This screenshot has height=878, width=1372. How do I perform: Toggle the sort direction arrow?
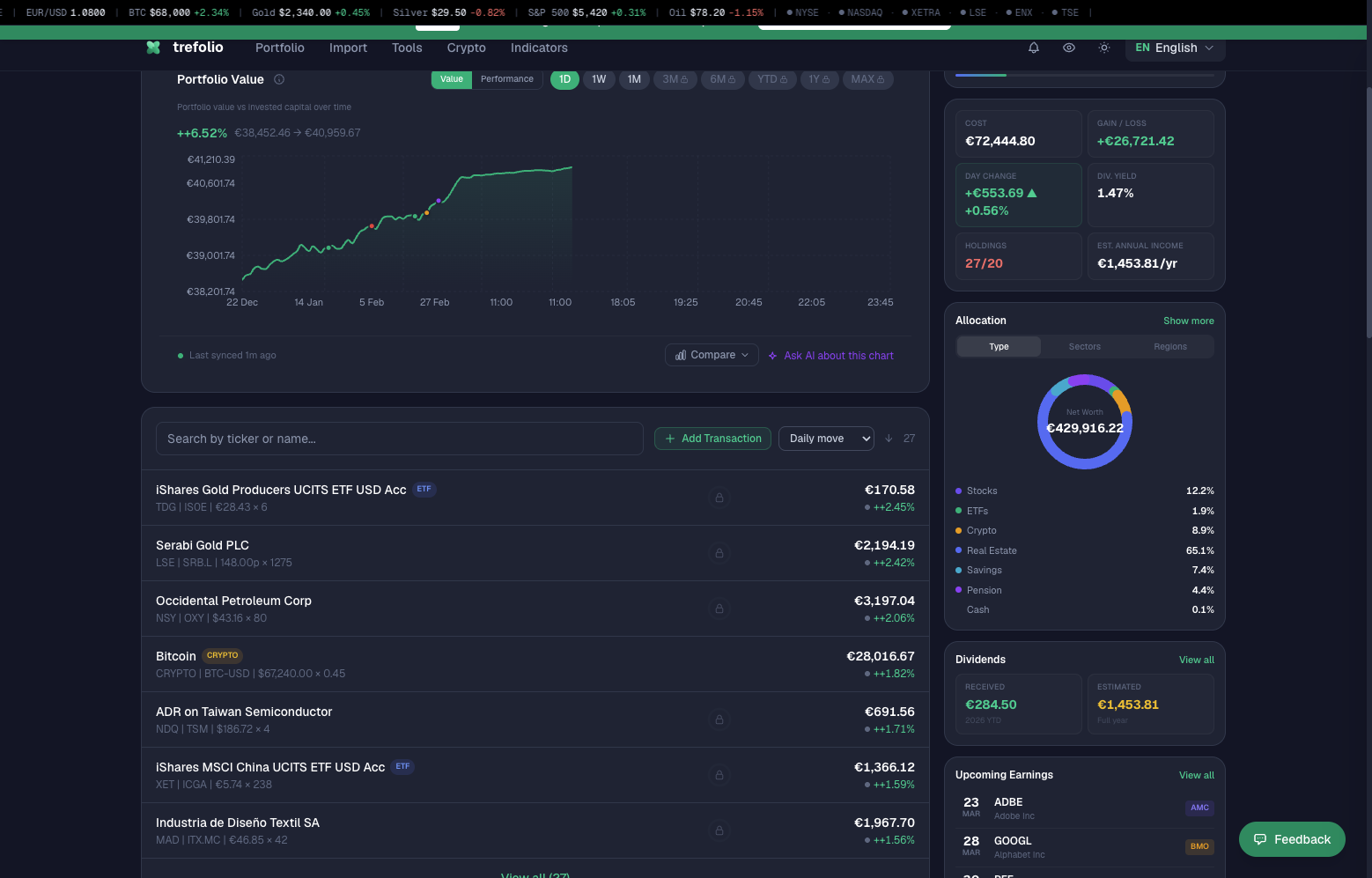coord(889,439)
